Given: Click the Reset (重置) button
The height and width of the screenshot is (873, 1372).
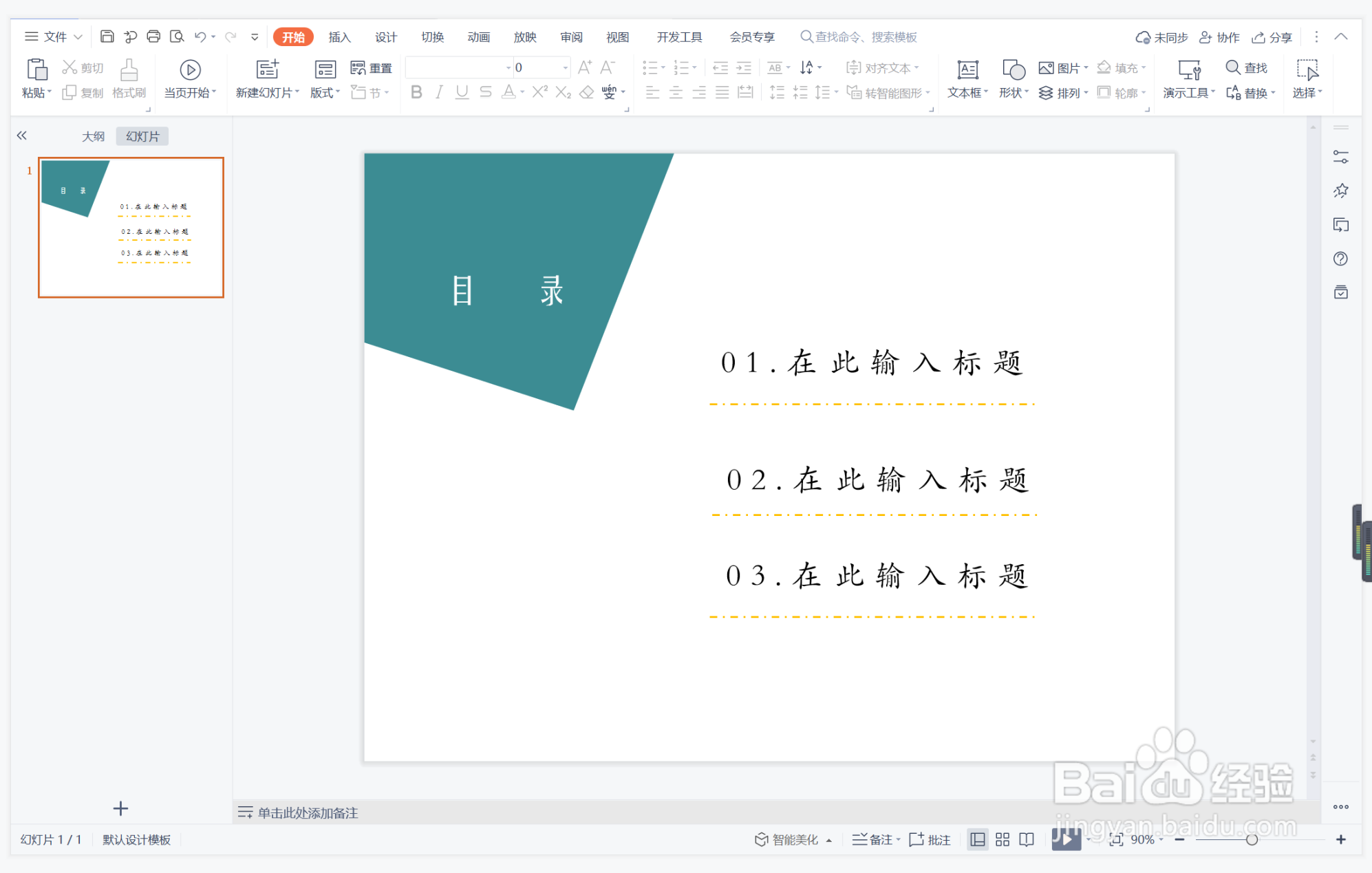Looking at the screenshot, I should [x=372, y=67].
